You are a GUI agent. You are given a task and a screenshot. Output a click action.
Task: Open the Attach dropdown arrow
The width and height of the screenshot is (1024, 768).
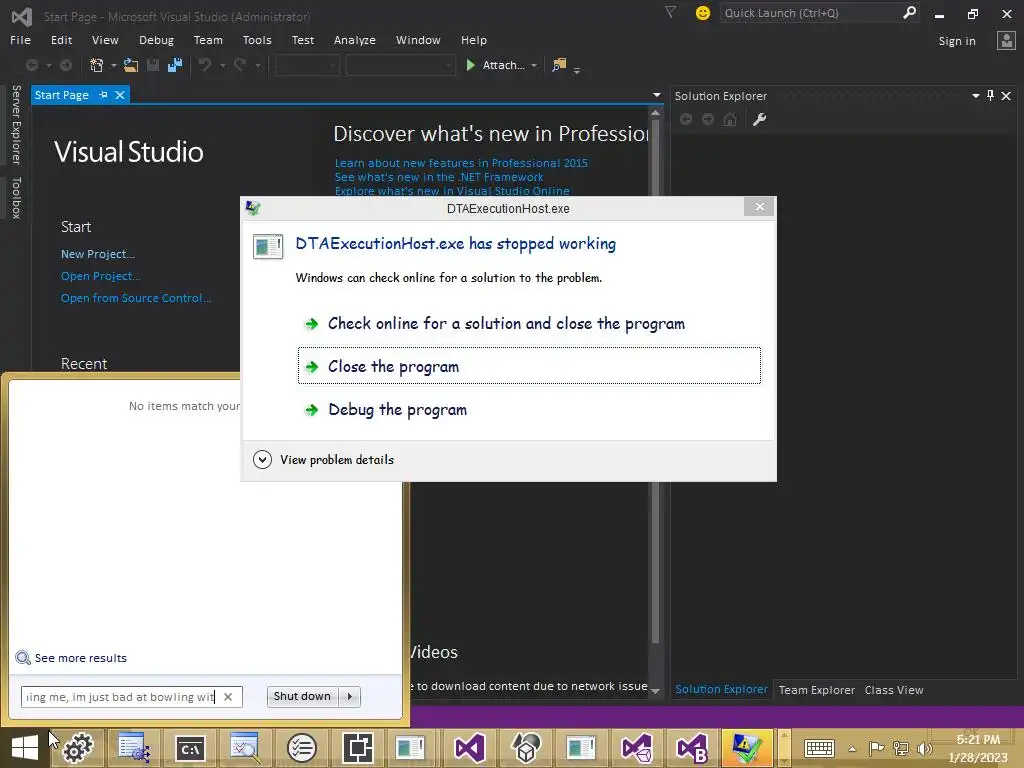(534, 65)
